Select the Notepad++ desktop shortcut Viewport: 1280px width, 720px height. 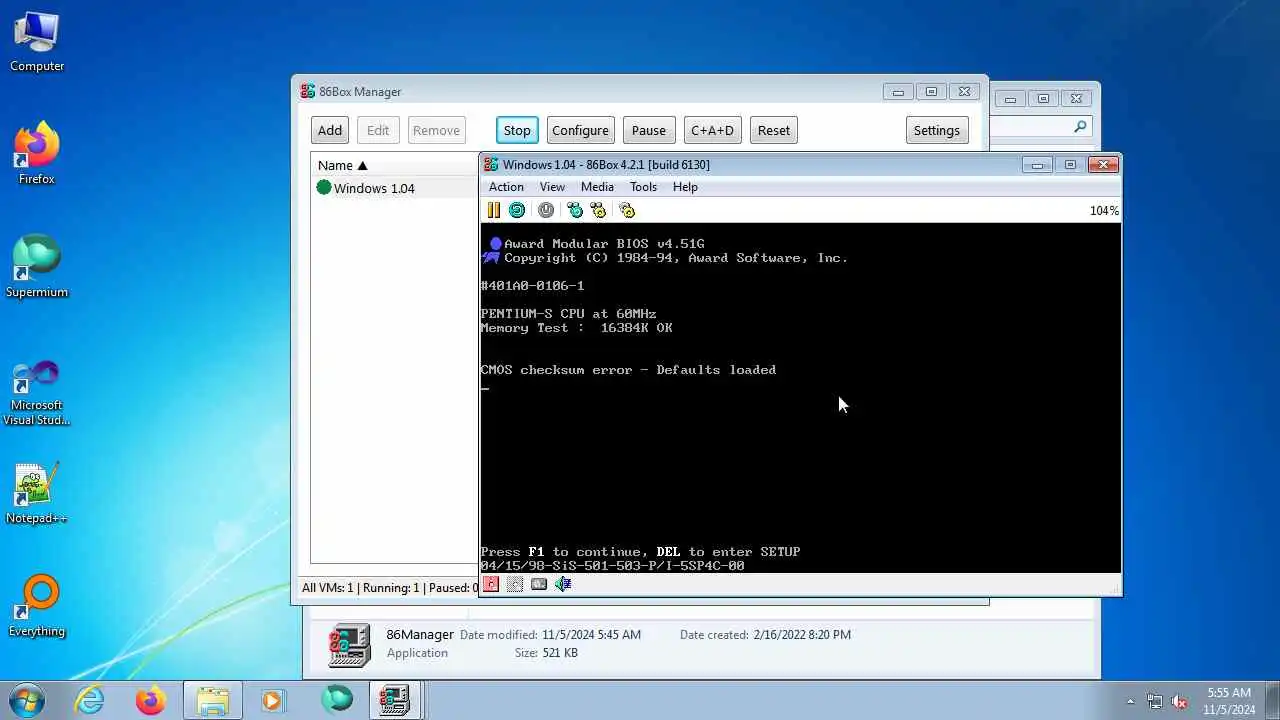[37, 493]
